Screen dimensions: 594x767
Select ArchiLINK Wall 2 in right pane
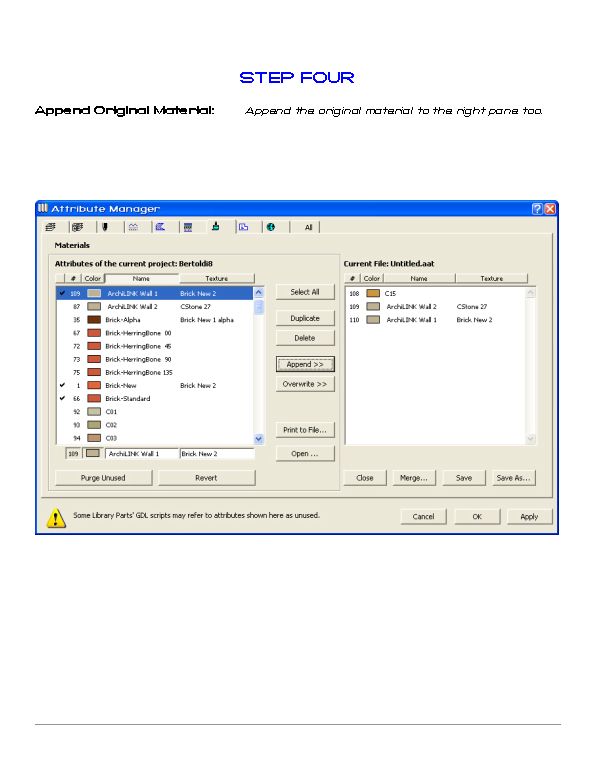[435, 307]
